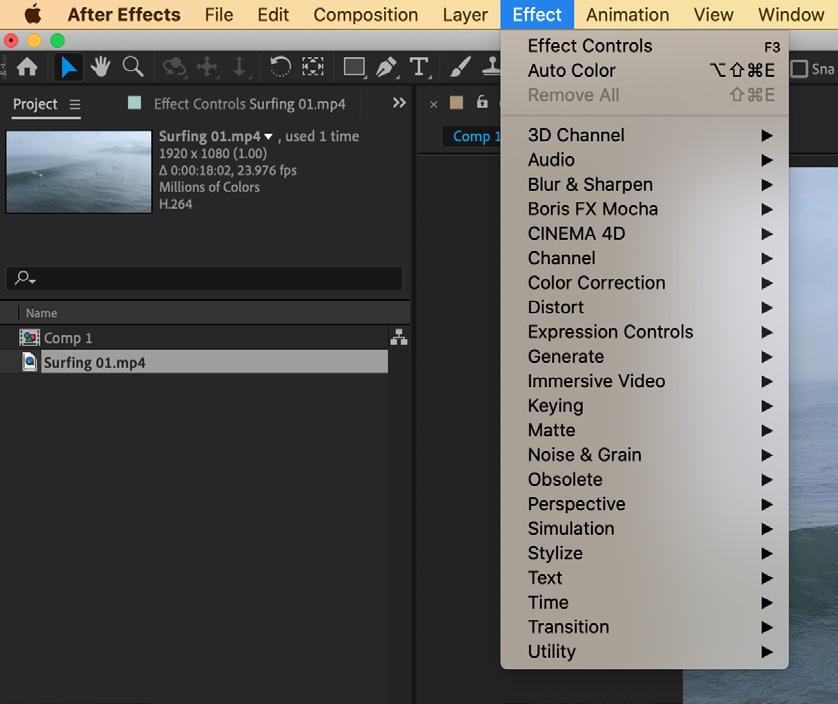Open the Simulation submenu
The height and width of the screenshot is (704, 838).
click(x=645, y=529)
